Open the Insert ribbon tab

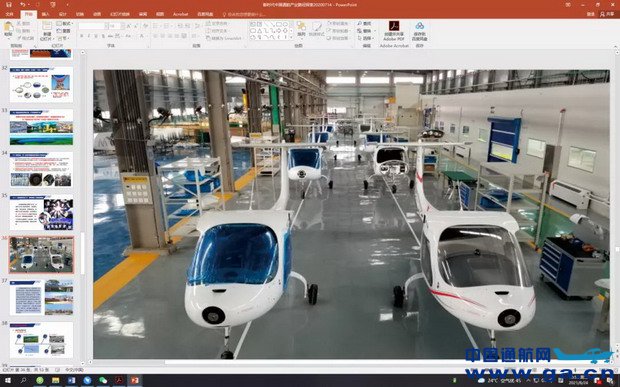click(x=45, y=14)
